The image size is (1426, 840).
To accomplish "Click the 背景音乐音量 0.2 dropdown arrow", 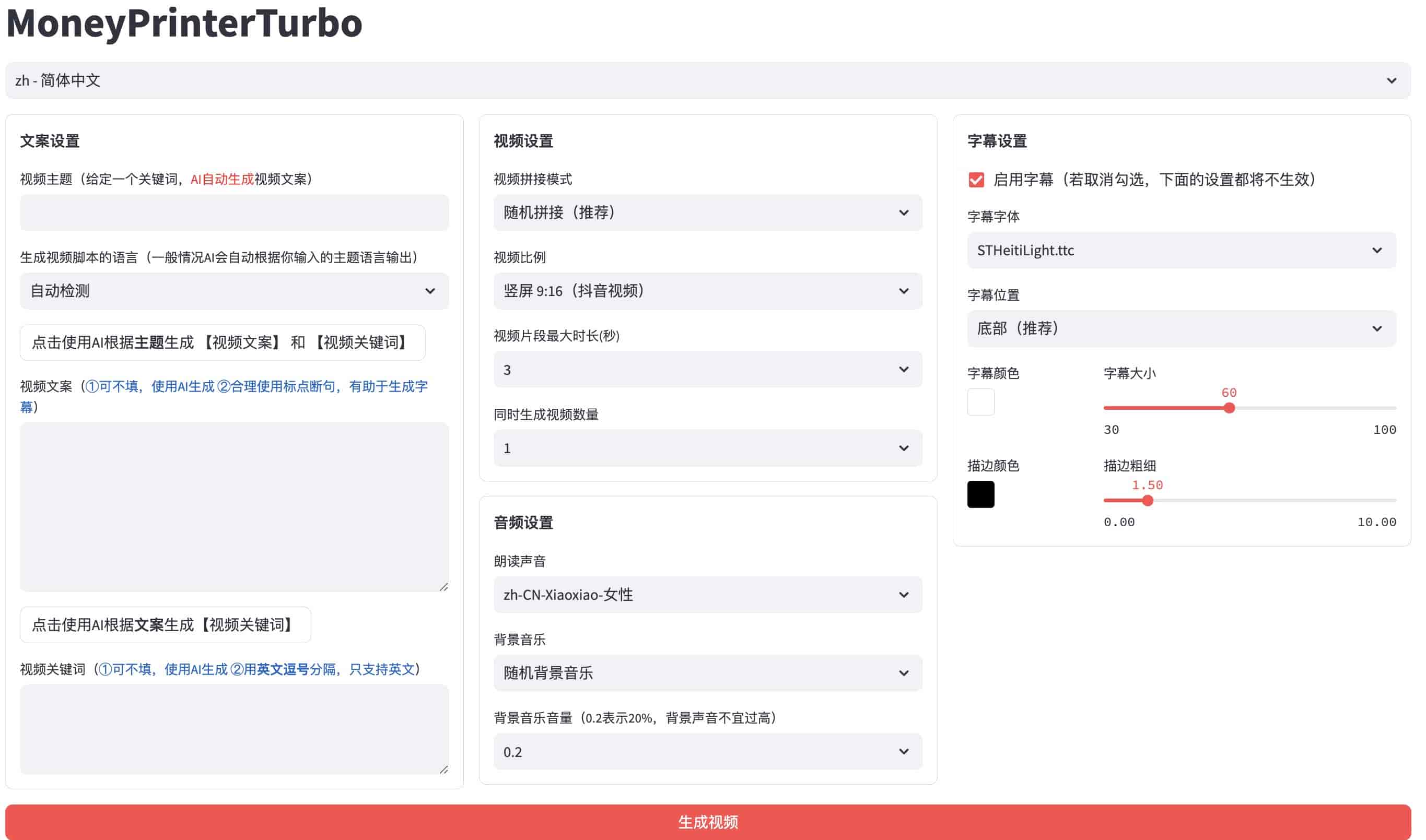I will point(903,752).
